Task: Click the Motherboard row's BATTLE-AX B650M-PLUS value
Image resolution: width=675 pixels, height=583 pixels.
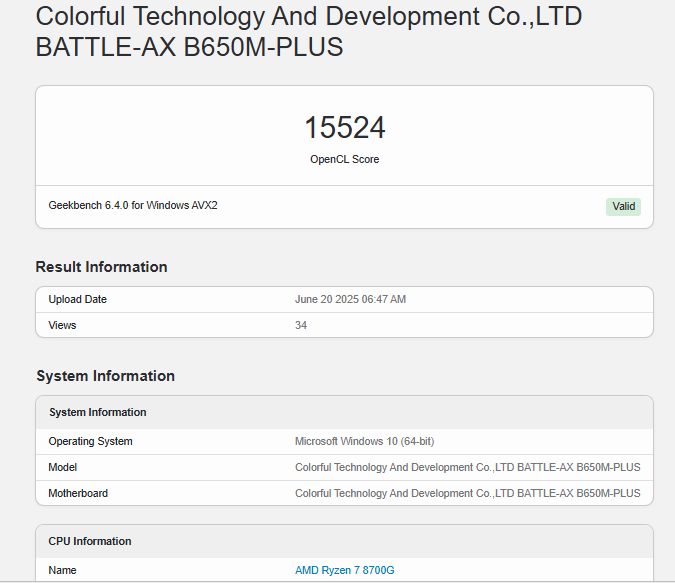Action: (467, 493)
